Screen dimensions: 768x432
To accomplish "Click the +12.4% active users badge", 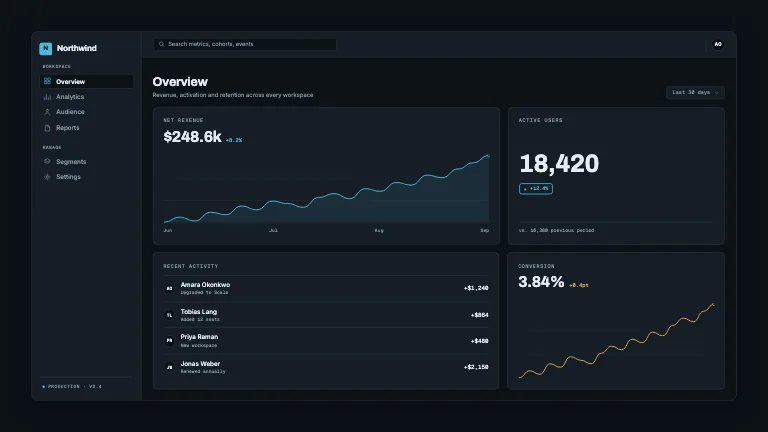I will (x=536, y=189).
